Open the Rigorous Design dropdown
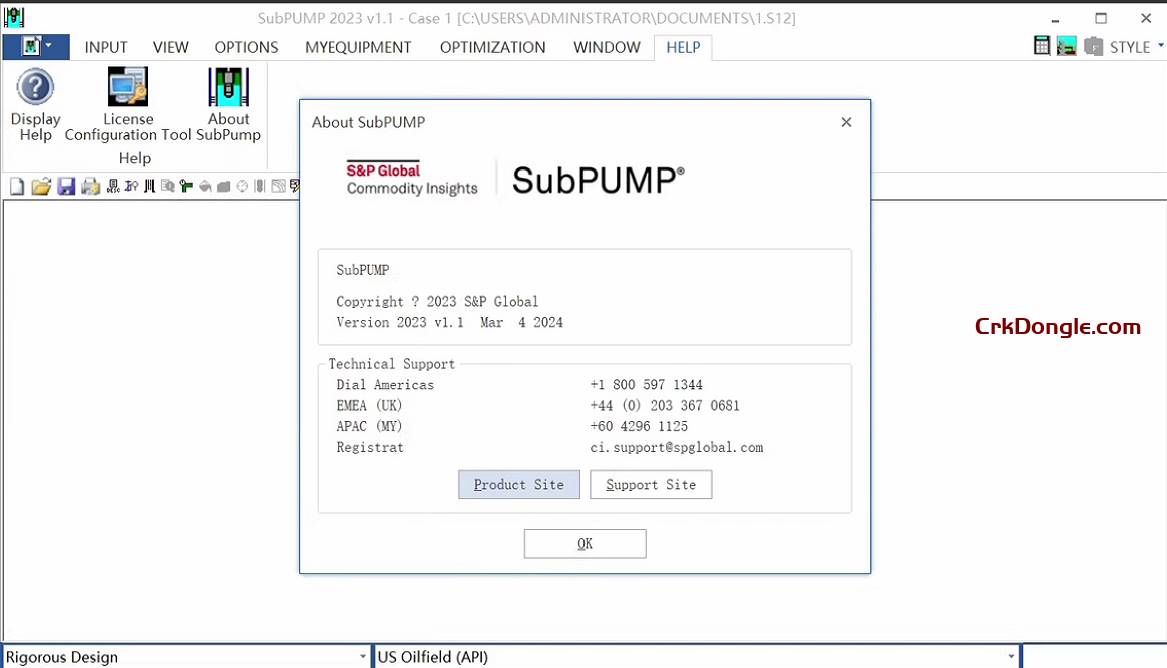1167x668 pixels. (362, 656)
